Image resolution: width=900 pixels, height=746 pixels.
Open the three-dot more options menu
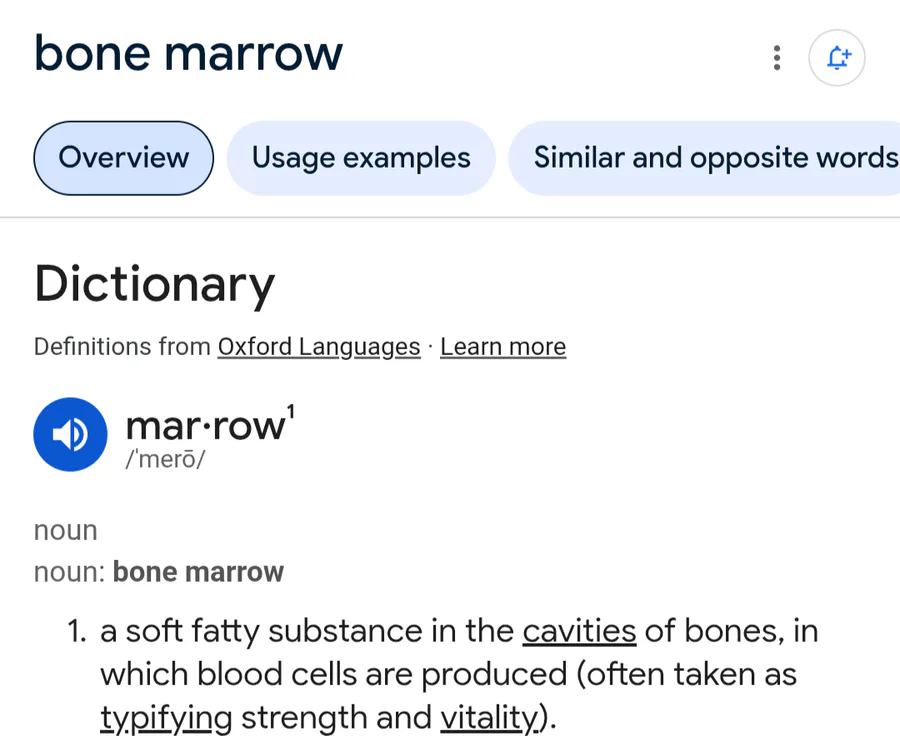pyautogui.click(x=777, y=58)
